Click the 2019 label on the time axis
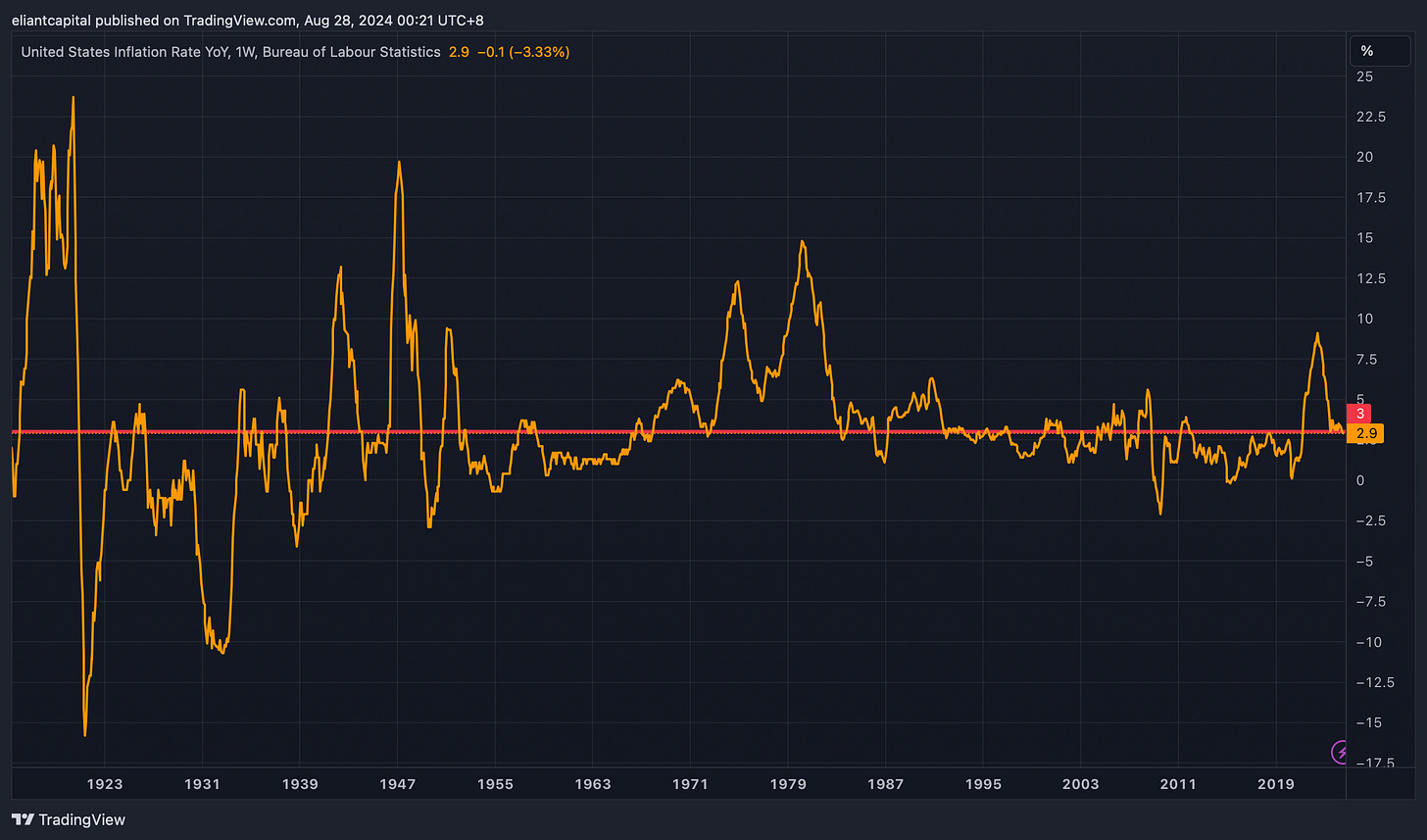The width and height of the screenshot is (1427, 840). pyautogui.click(x=1276, y=784)
